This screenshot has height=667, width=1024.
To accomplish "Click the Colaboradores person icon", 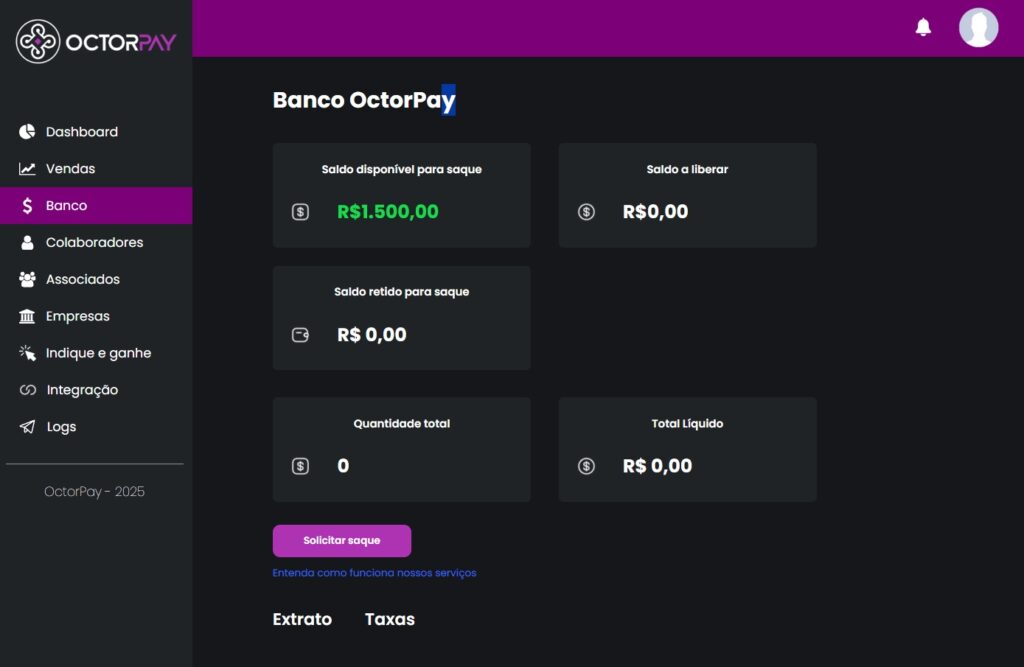I will pyautogui.click(x=27, y=242).
